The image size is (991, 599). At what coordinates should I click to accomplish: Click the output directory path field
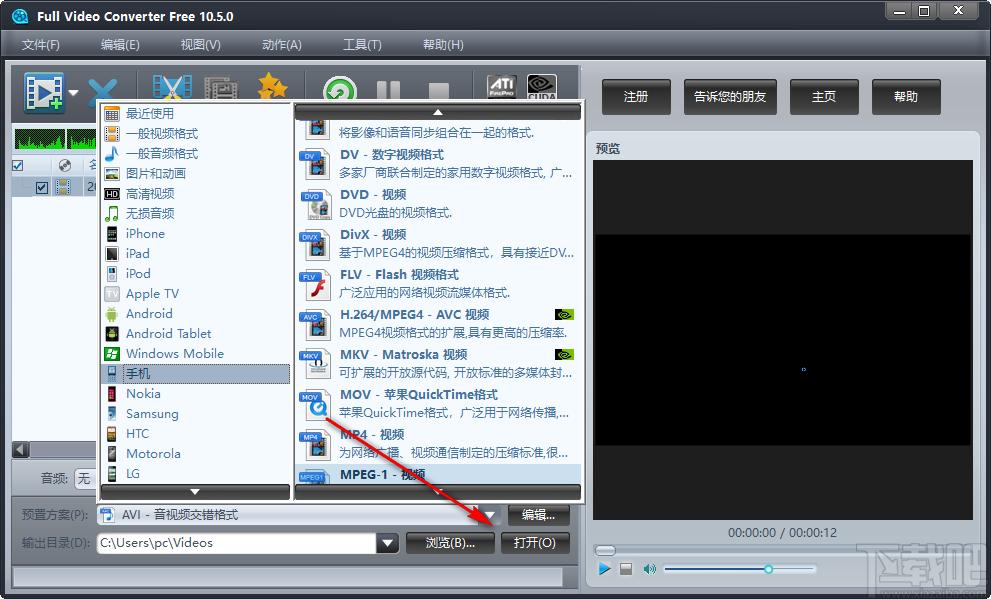click(x=237, y=543)
